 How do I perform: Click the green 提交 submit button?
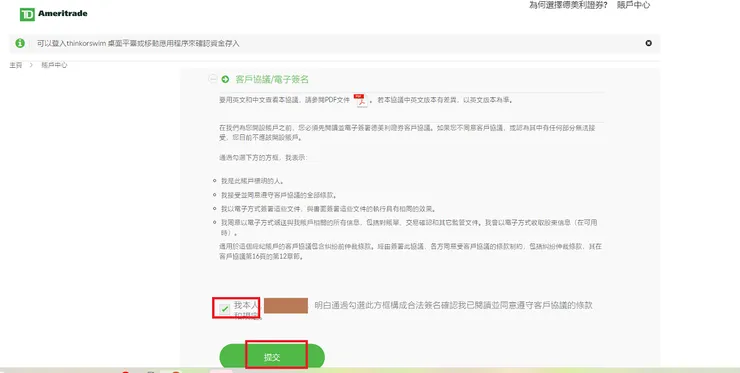pyautogui.click(x=272, y=357)
